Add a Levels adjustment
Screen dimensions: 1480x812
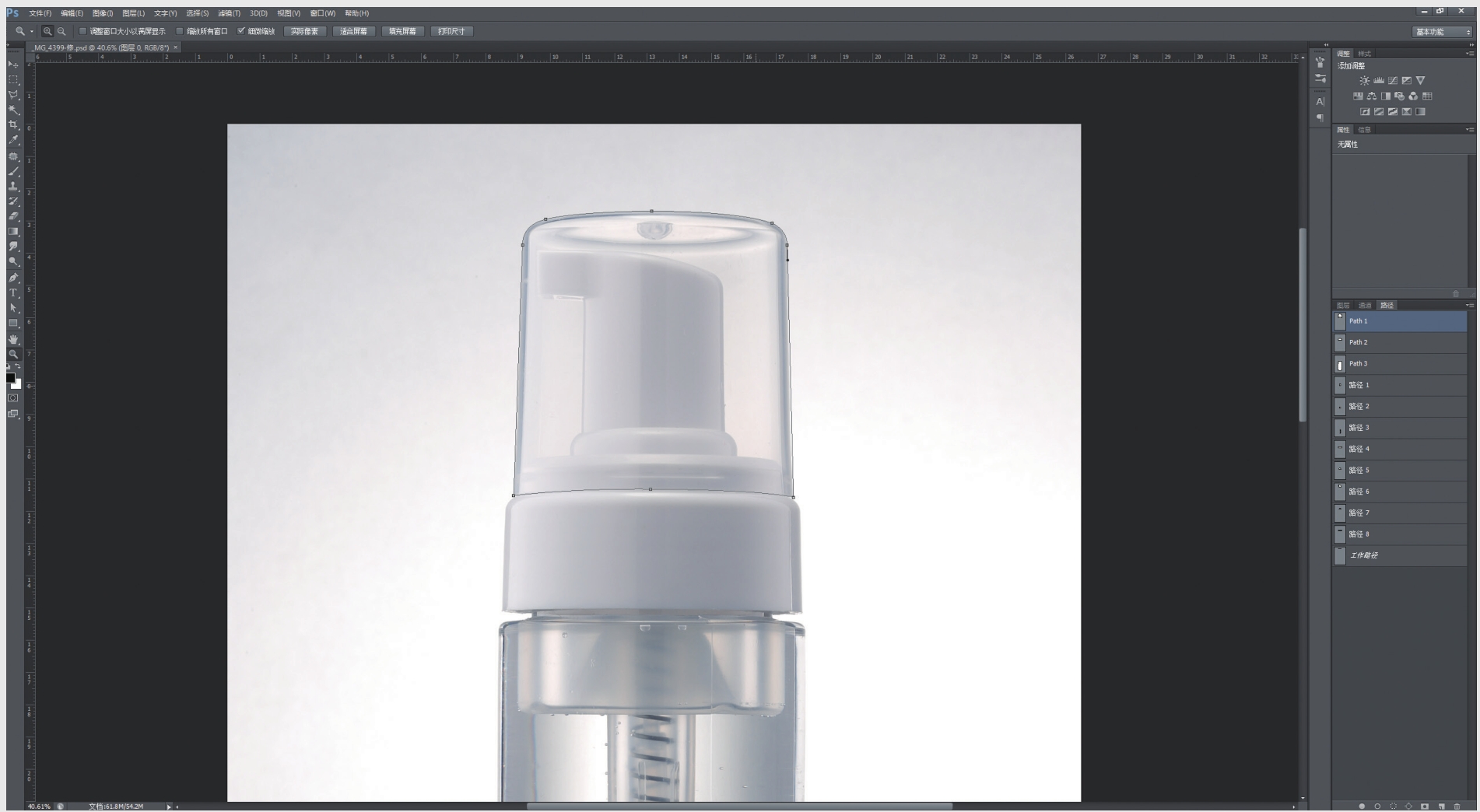click(x=1378, y=80)
